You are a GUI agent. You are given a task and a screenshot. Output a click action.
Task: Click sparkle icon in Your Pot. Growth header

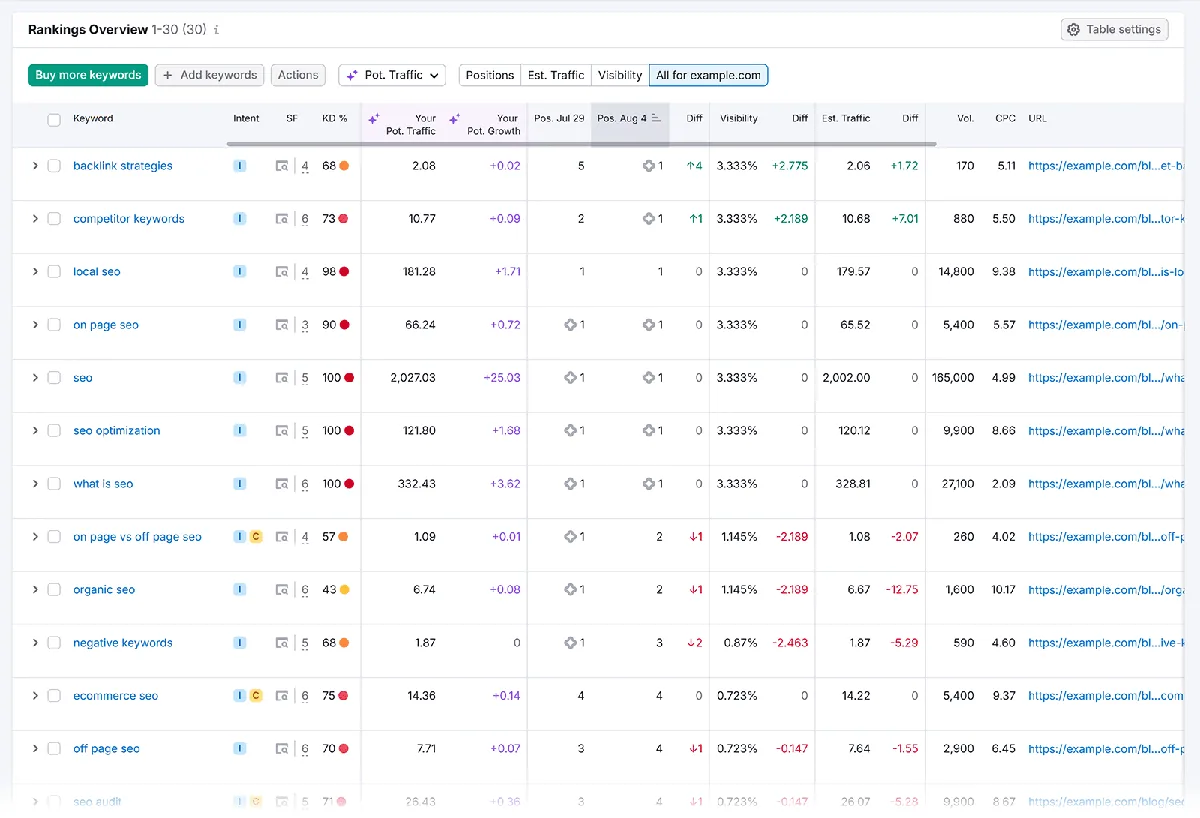point(455,119)
